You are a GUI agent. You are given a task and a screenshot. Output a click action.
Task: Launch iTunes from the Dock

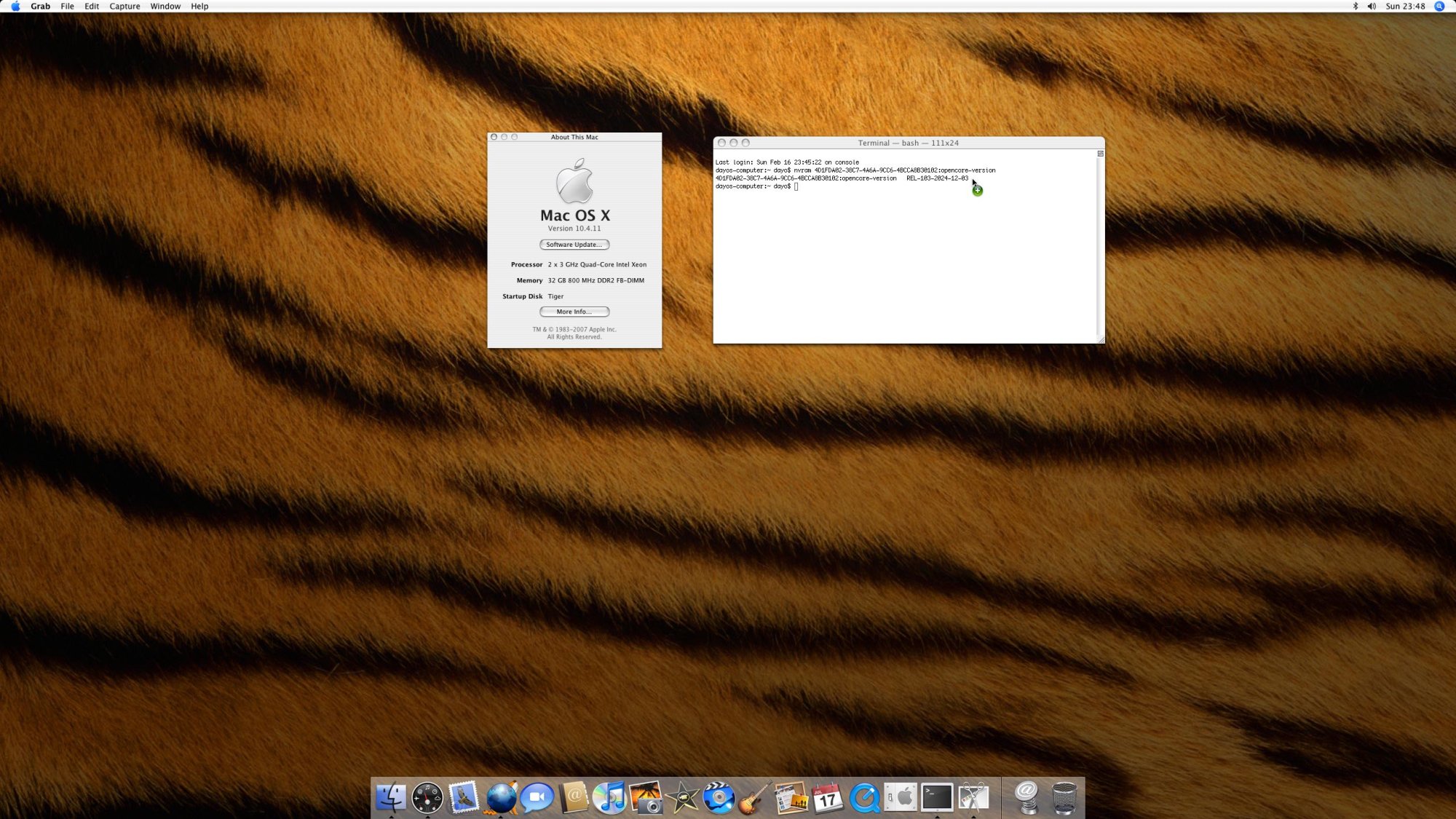point(610,797)
